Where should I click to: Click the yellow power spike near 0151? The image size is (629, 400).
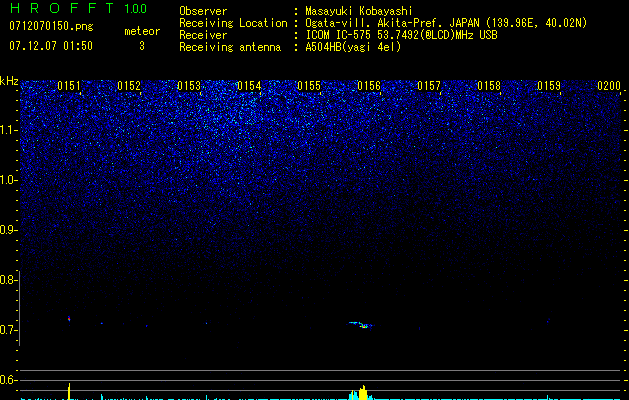69,391
